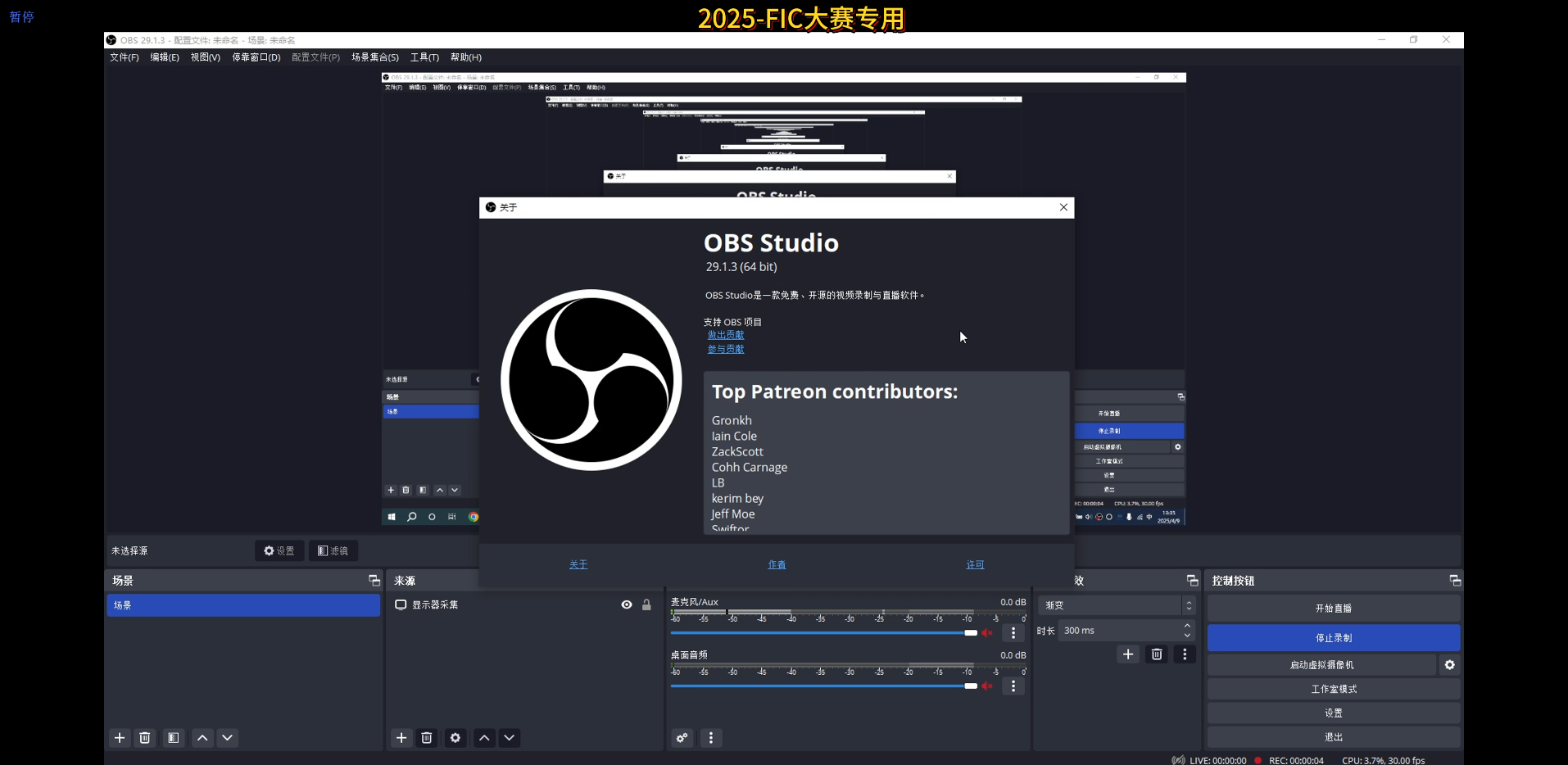Unmute the 麦克风/Aux audio
The image size is (1568, 765).
click(988, 633)
